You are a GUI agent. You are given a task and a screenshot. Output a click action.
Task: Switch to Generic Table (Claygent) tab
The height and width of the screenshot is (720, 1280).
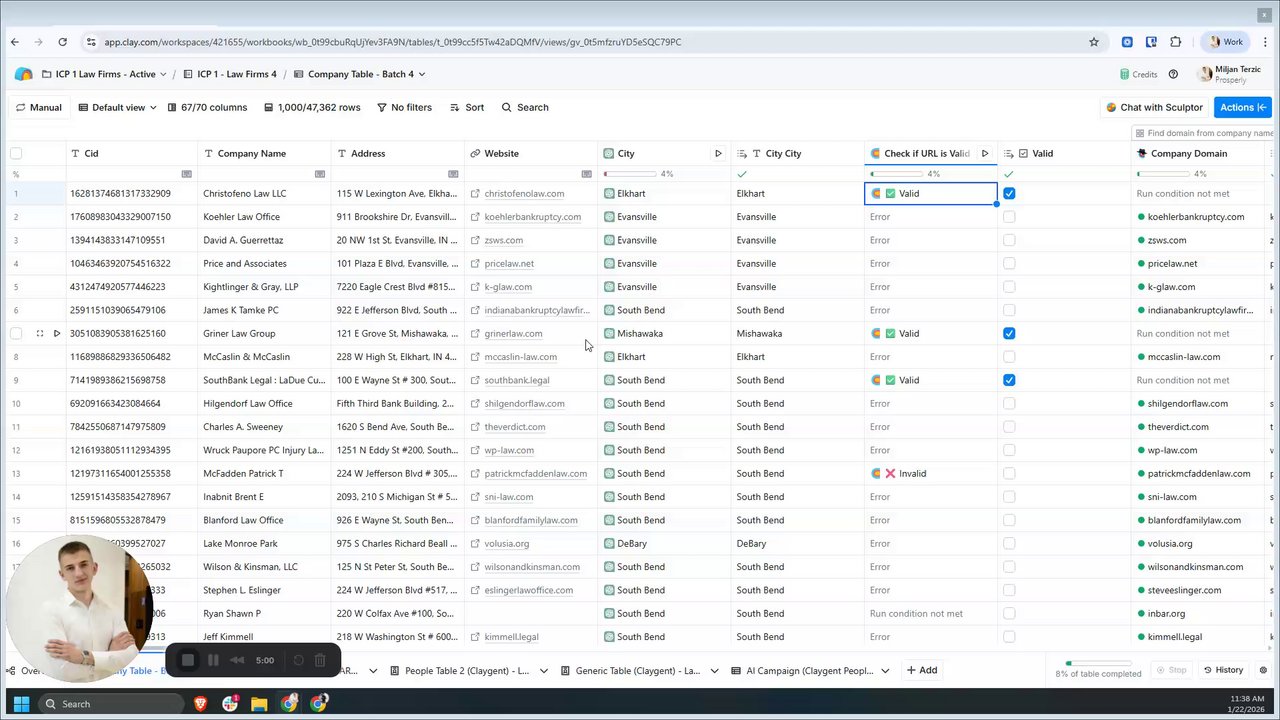(636, 670)
